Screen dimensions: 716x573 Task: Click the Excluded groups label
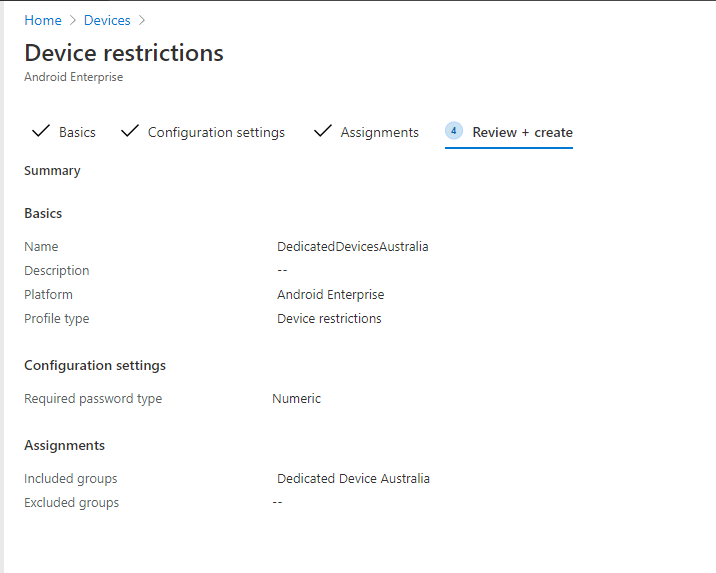tap(71, 503)
